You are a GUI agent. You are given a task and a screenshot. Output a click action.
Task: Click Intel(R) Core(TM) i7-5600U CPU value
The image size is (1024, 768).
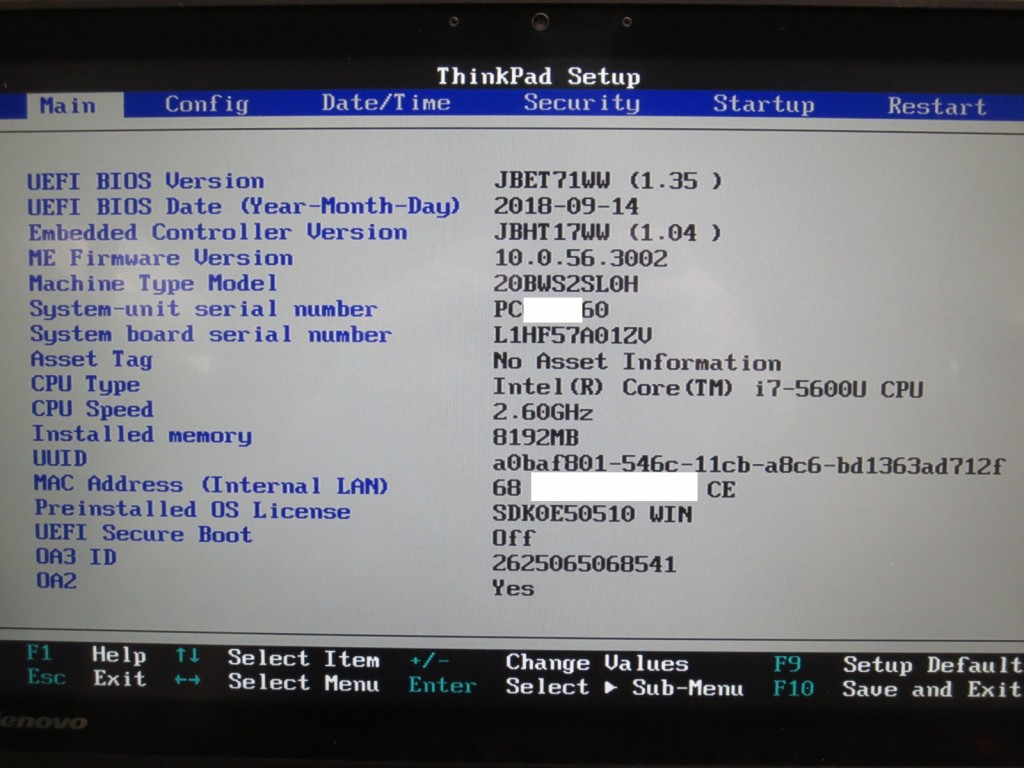pos(708,388)
